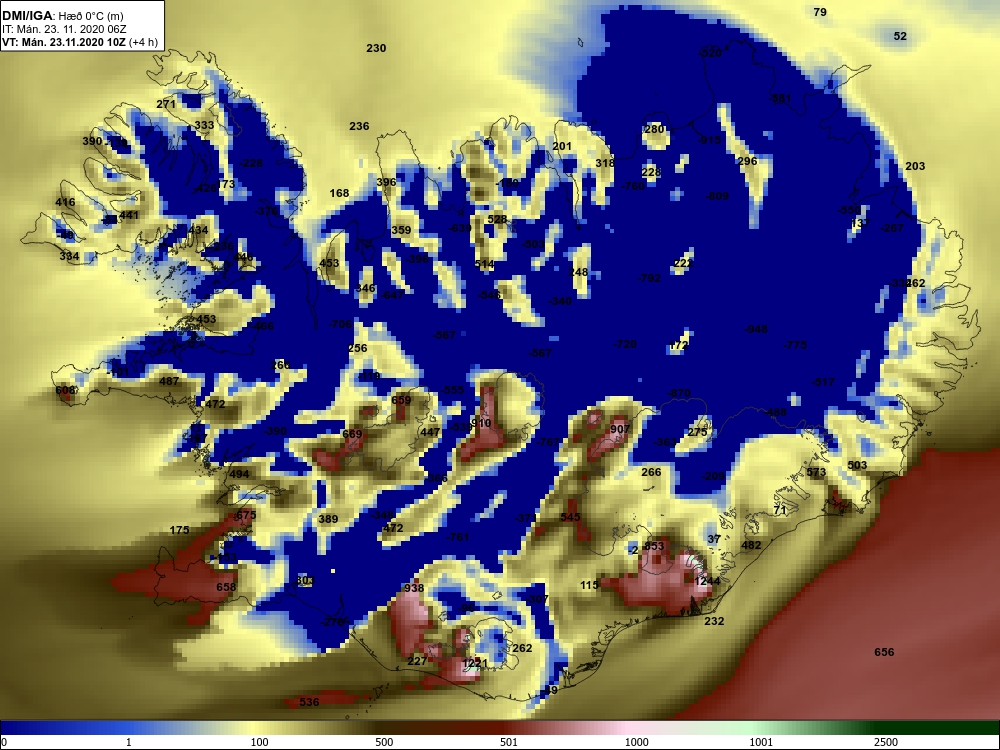Select the 'IT: Mán. 23. 11. 2020 06Z' line

(x=64, y=29)
